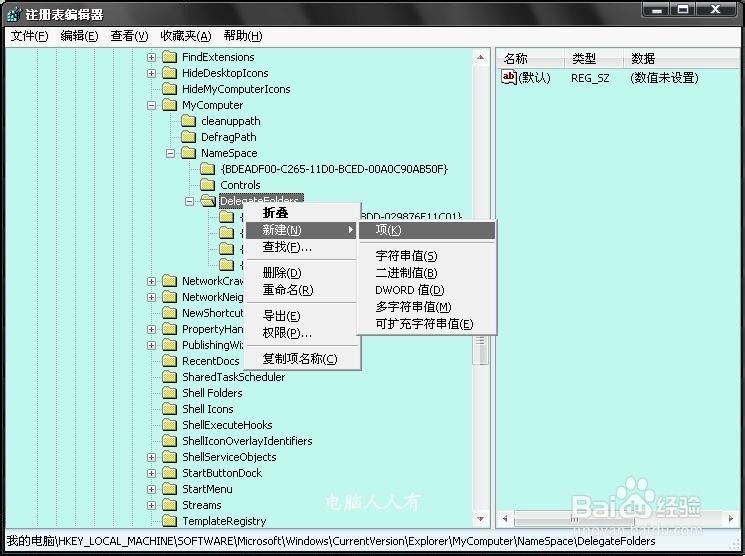745x556 pixels.
Task: Click the ShellExecuteHooks folder icon
Action: (169, 425)
